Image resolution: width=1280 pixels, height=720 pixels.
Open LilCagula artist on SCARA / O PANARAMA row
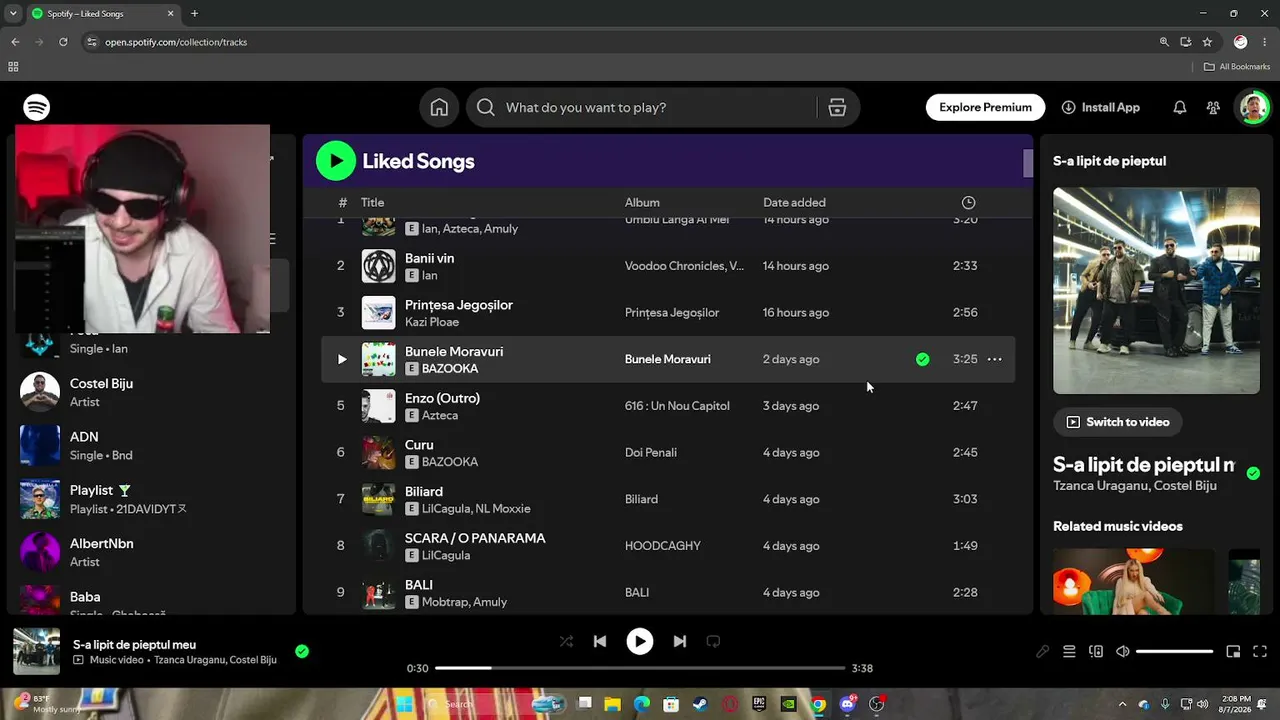click(x=446, y=555)
